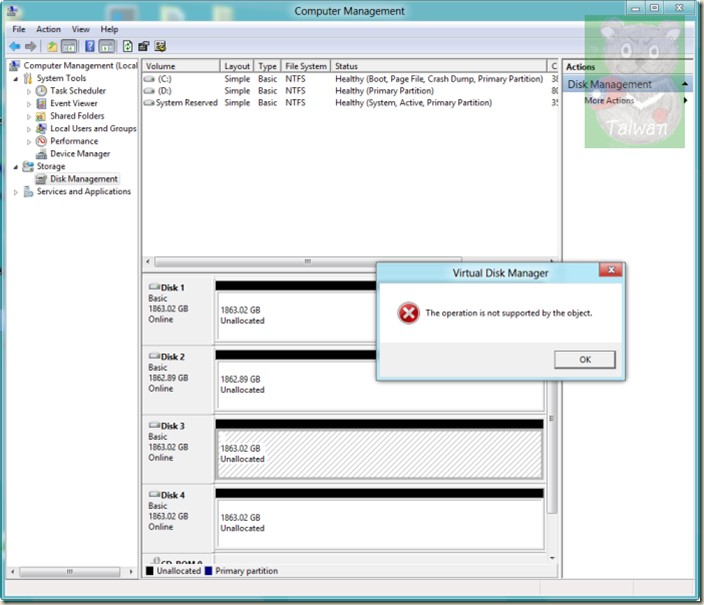Click the Refresh toolbar icon
This screenshot has width=704, height=605.
(x=128, y=46)
